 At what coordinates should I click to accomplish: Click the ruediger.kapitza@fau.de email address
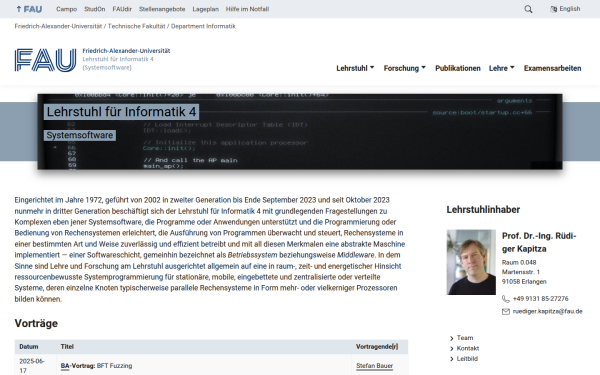pos(548,311)
